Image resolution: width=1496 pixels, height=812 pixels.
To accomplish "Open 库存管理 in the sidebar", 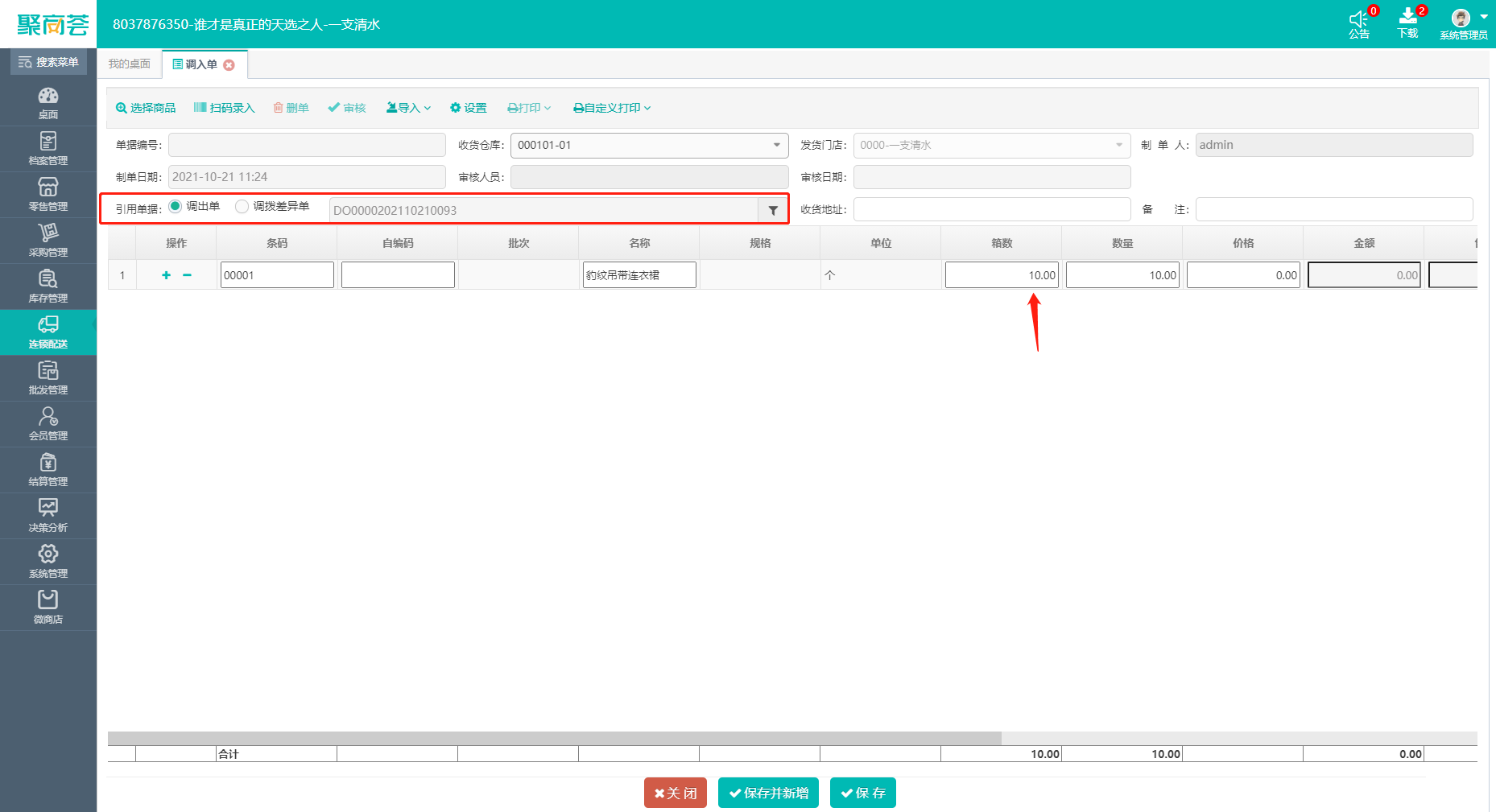I will tap(48, 286).
